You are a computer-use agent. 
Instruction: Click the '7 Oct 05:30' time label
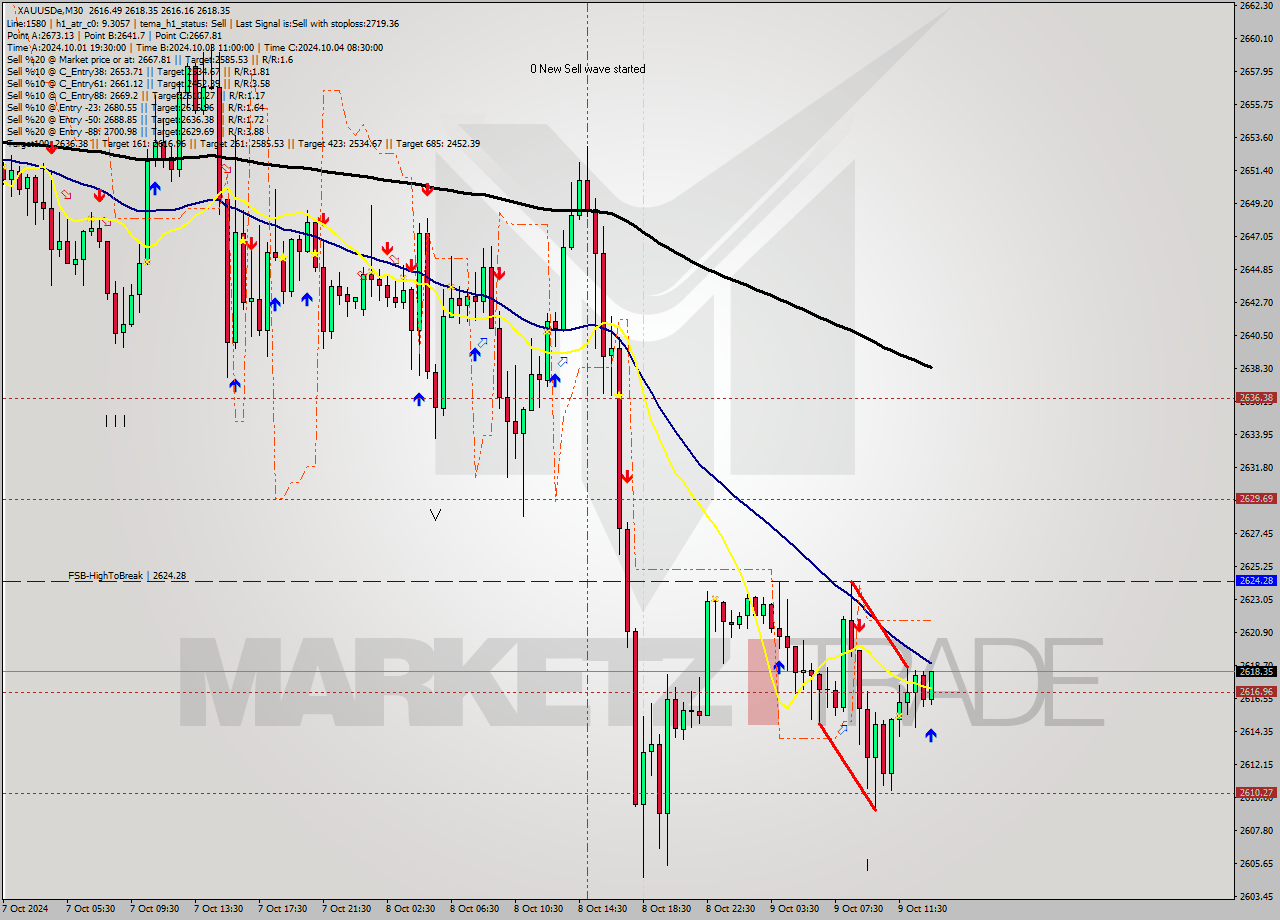tap(90, 909)
